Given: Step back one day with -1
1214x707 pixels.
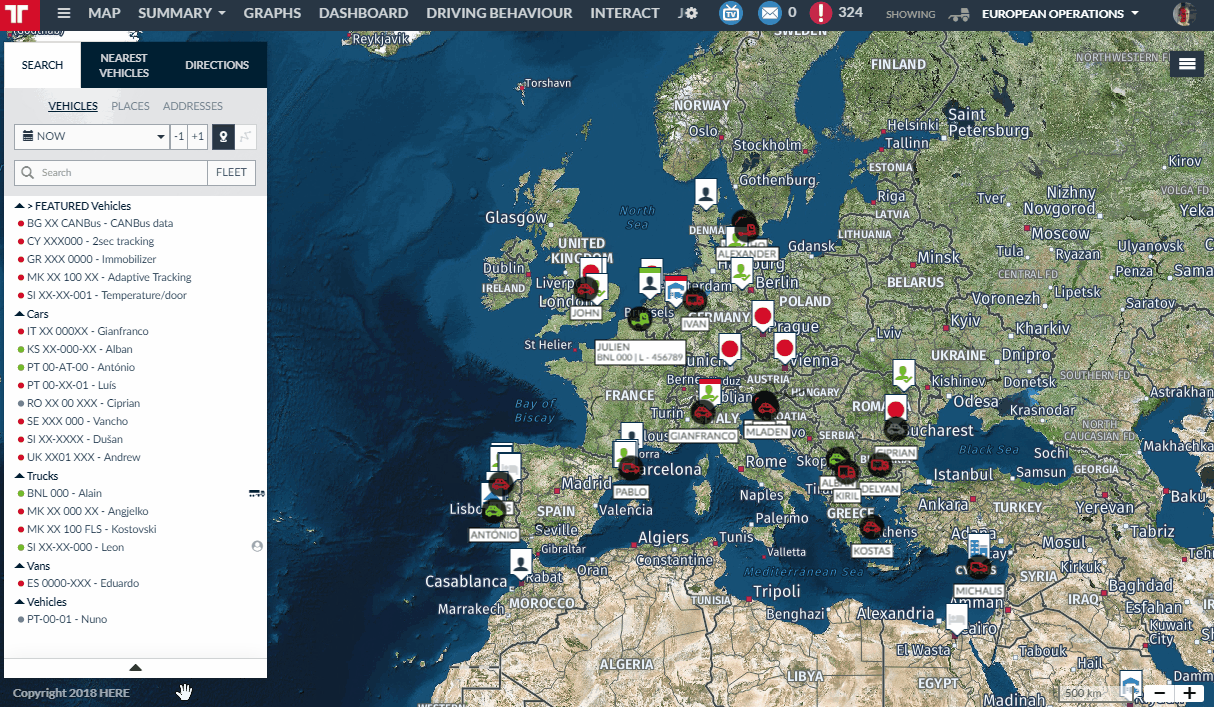Looking at the screenshot, I should tap(178, 137).
